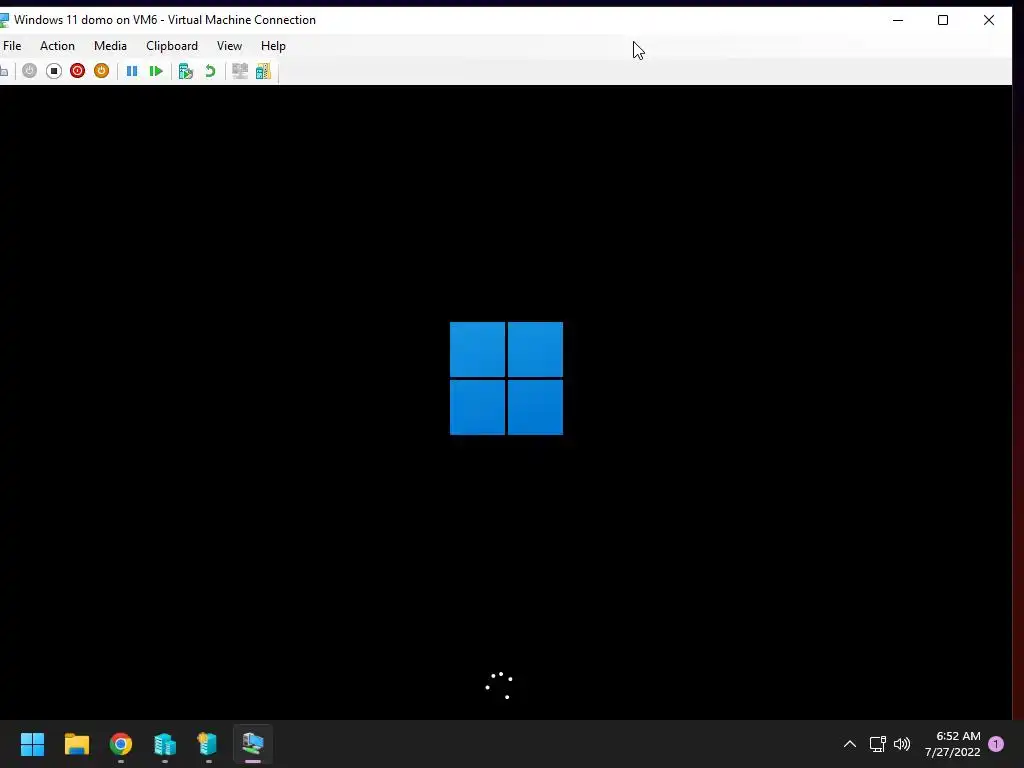Open network status in system tray
1024x768 pixels.
point(877,744)
